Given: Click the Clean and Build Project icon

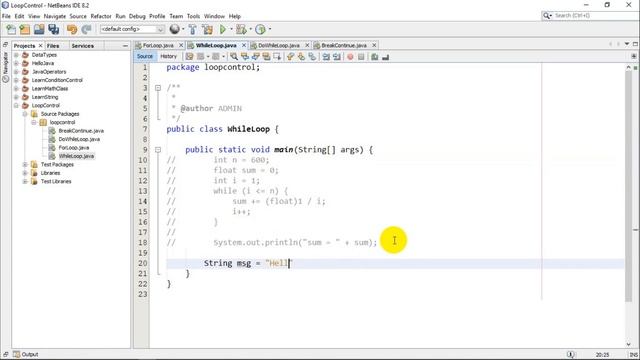Looking at the screenshot, I should (x=207, y=29).
